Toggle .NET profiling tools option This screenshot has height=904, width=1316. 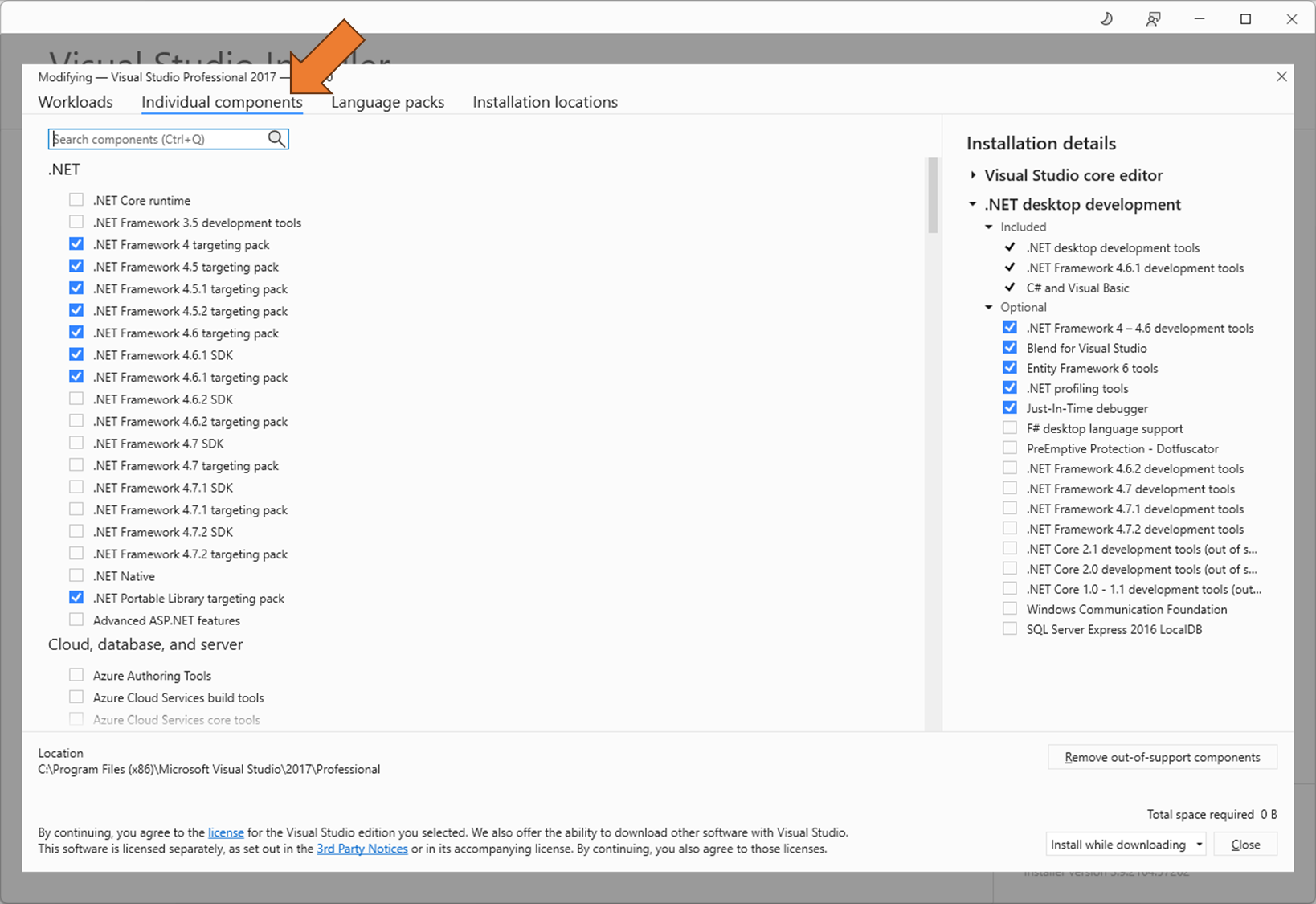(1010, 387)
